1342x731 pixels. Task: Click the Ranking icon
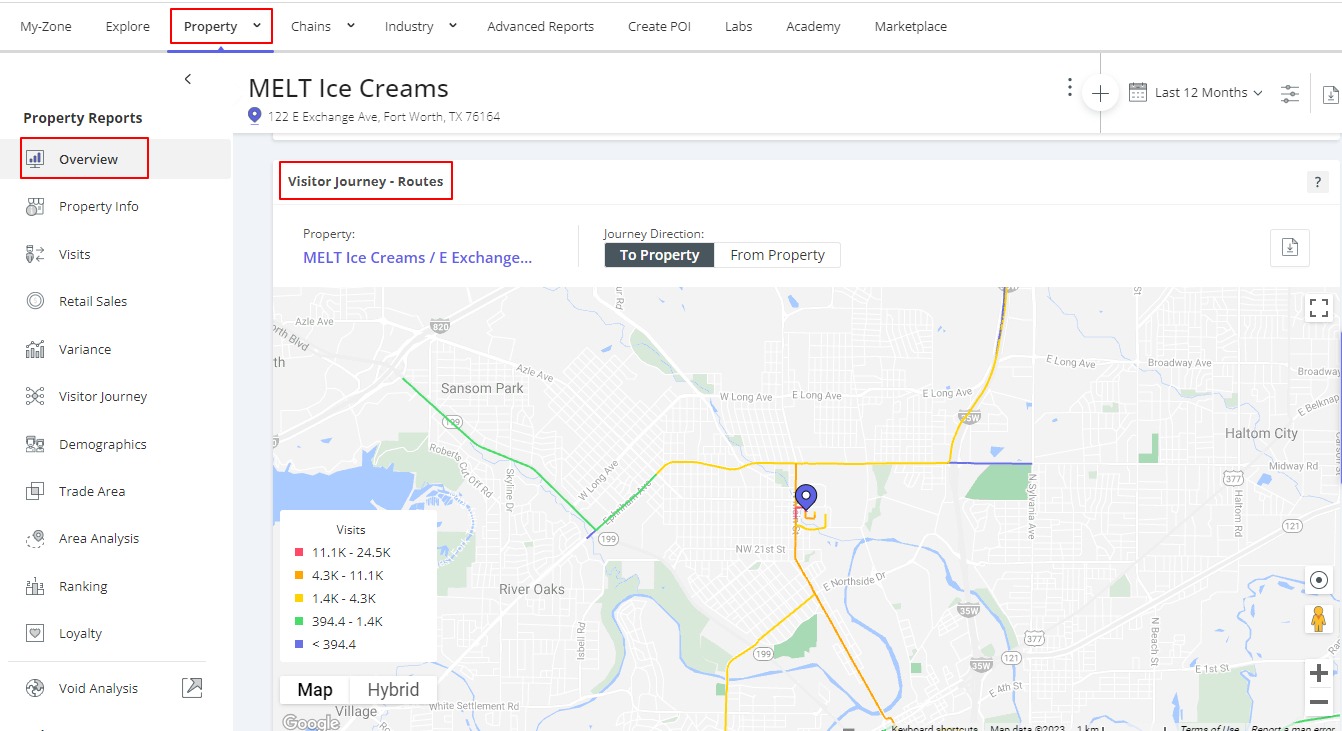pyautogui.click(x=35, y=586)
